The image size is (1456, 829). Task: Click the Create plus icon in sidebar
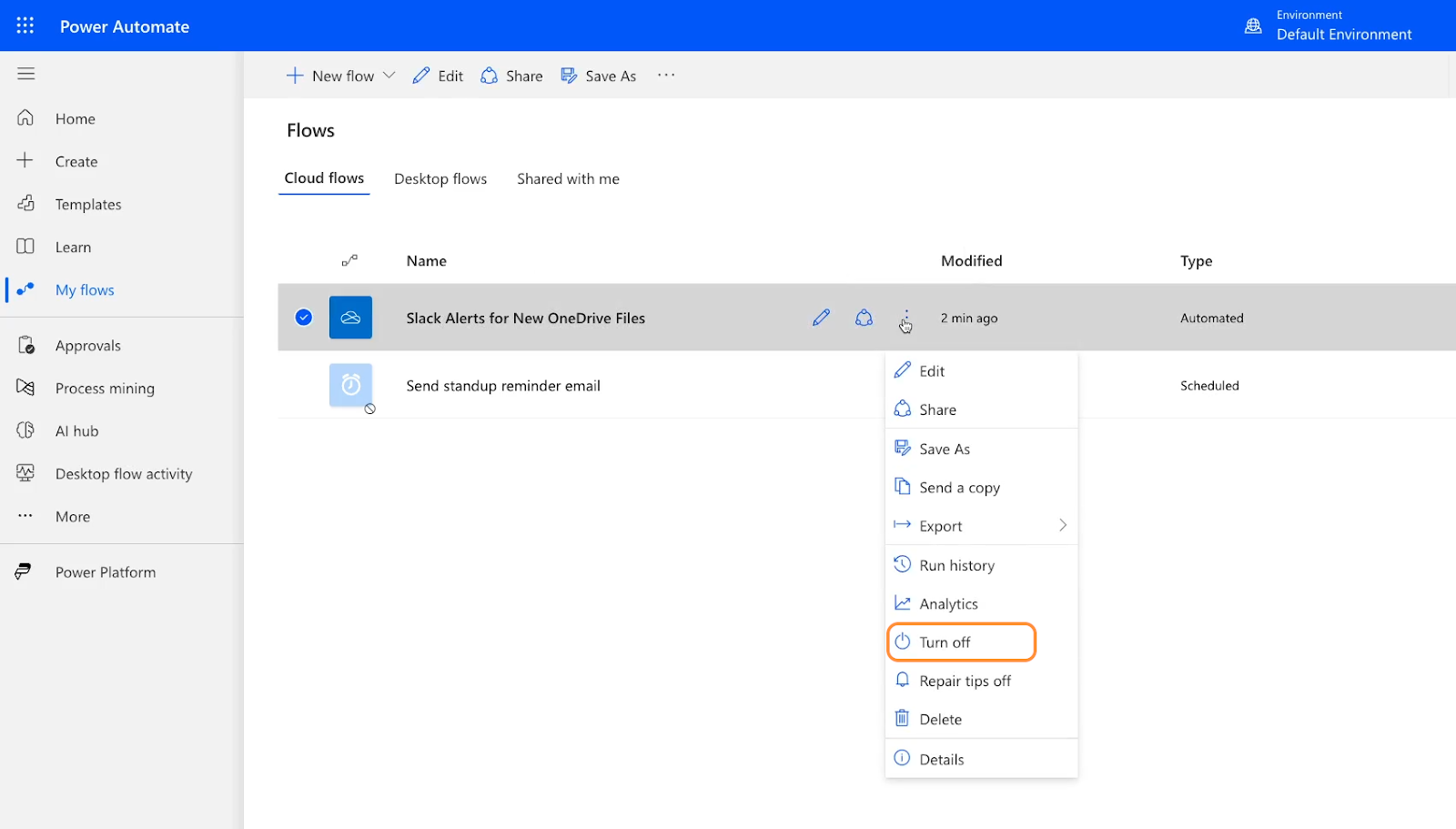[x=25, y=160]
